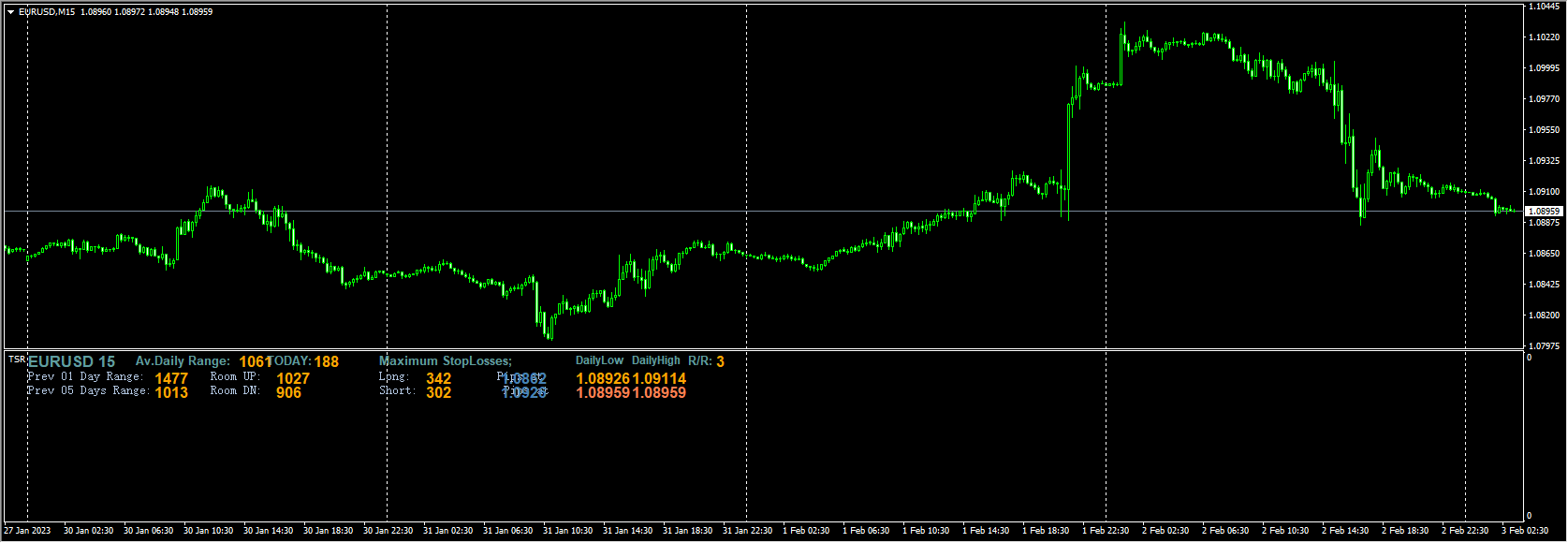
Task: Select the 1013 five-day range value
Action: click(172, 392)
